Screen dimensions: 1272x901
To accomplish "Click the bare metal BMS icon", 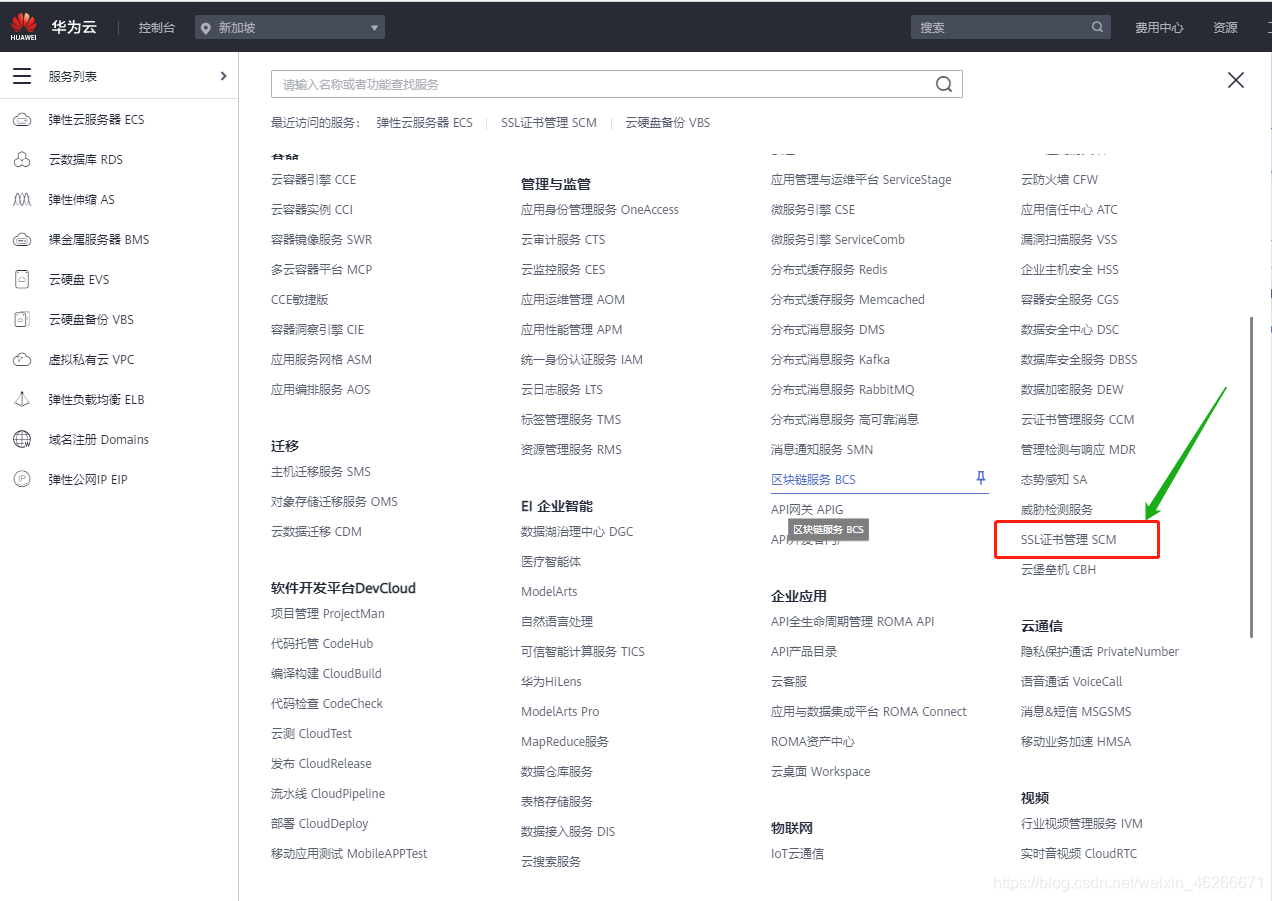I will [x=22, y=240].
